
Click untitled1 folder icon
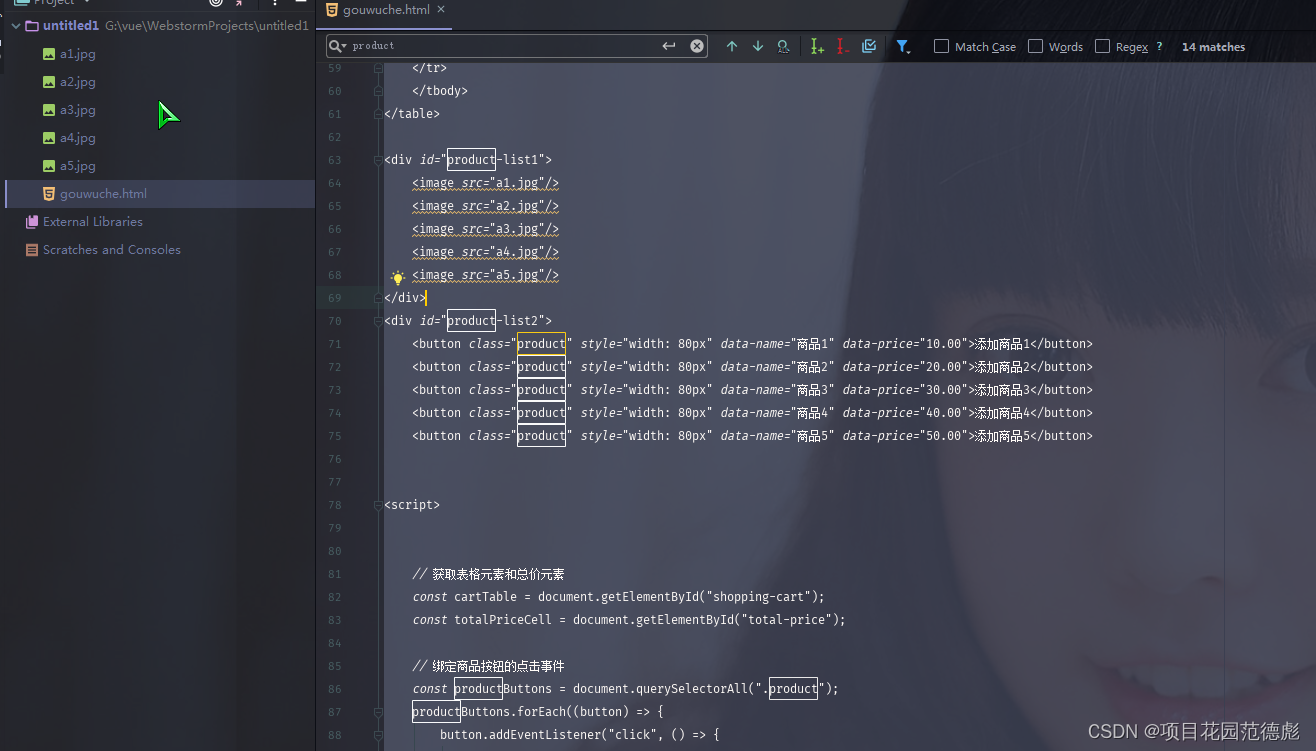click(32, 26)
